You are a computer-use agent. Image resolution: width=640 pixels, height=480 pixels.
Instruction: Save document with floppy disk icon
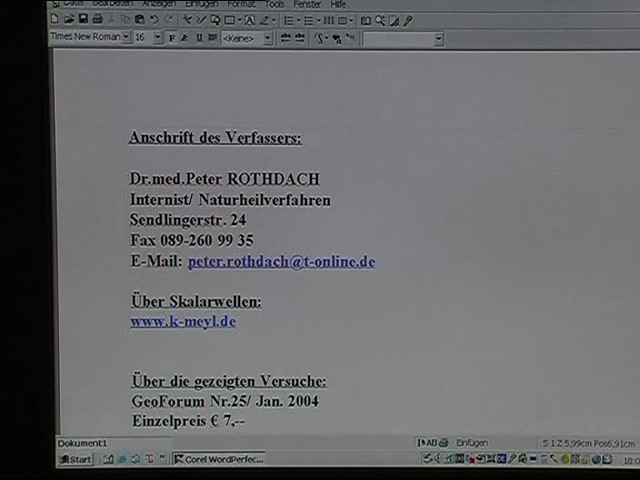pos(83,19)
